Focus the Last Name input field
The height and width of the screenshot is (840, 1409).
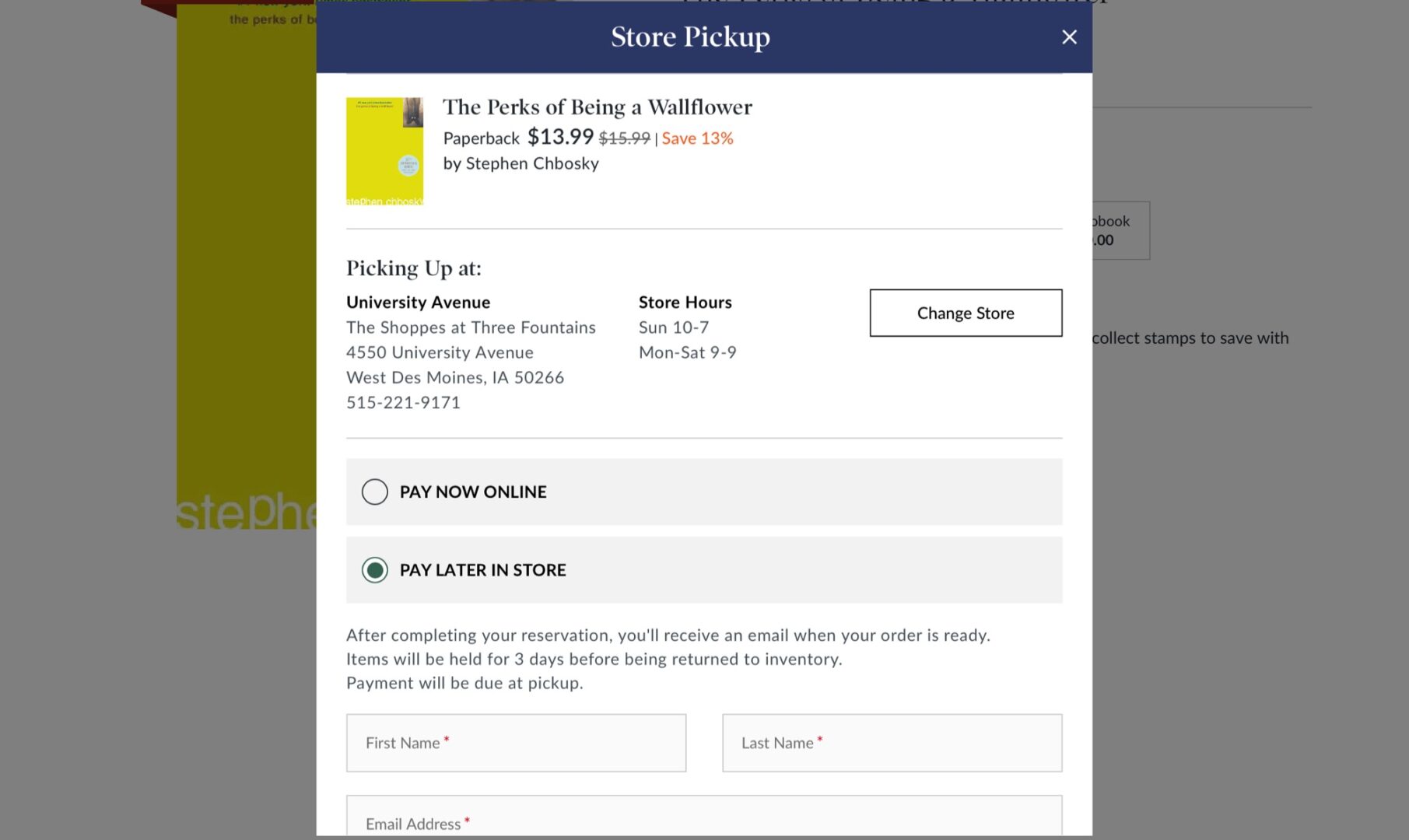coord(892,743)
